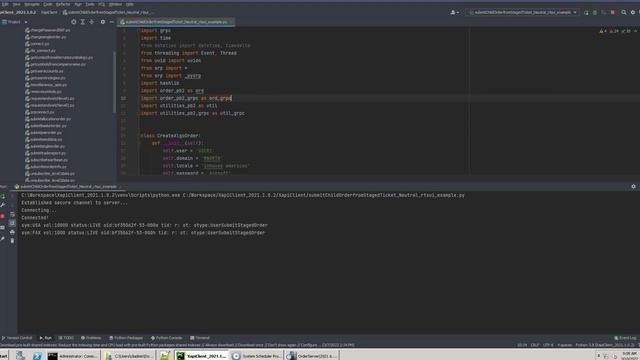Click Rerun icon in Run panel sidebar
Image resolution: width=640 pixels, height=360 pixels.
click(x=3, y=196)
